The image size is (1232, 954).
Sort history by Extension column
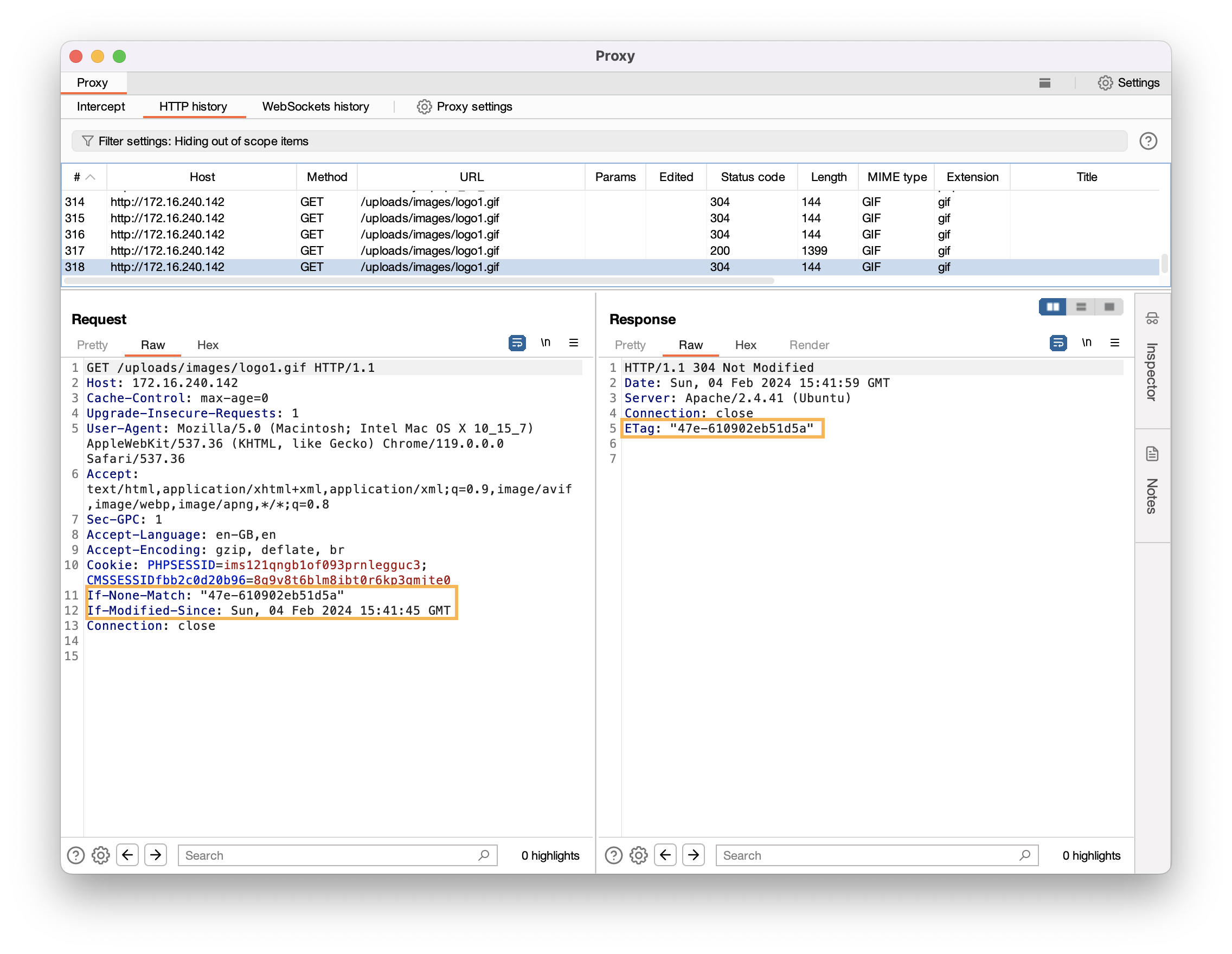coord(972,177)
